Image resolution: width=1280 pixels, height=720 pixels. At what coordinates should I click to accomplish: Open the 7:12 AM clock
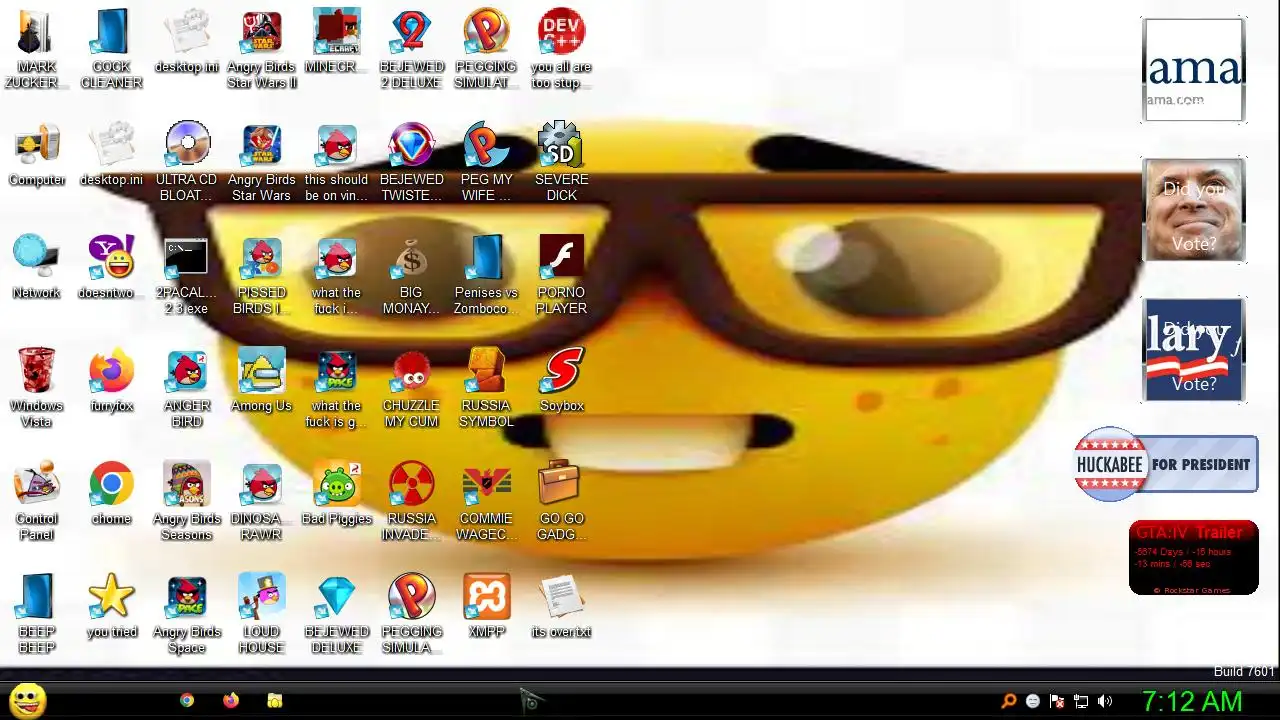[1192, 701]
